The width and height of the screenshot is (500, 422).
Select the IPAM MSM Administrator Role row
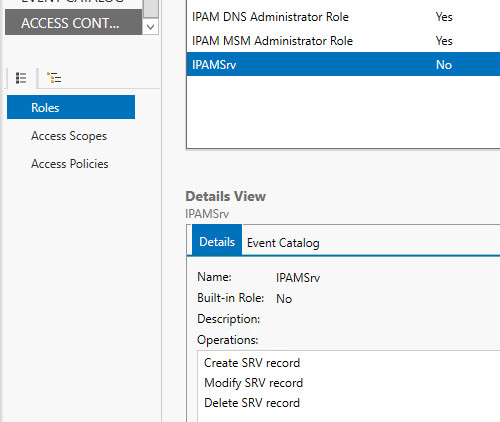[x=343, y=41]
